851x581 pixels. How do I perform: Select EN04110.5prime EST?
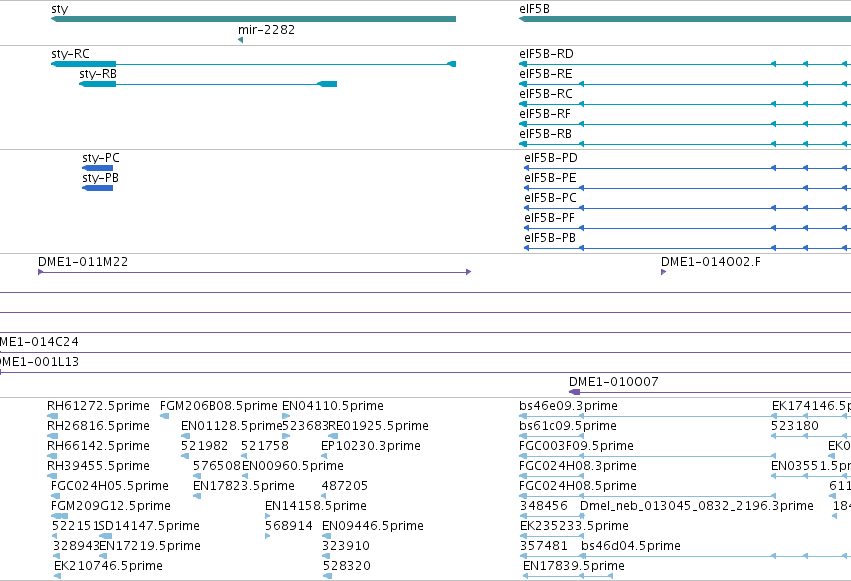tap(286, 416)
